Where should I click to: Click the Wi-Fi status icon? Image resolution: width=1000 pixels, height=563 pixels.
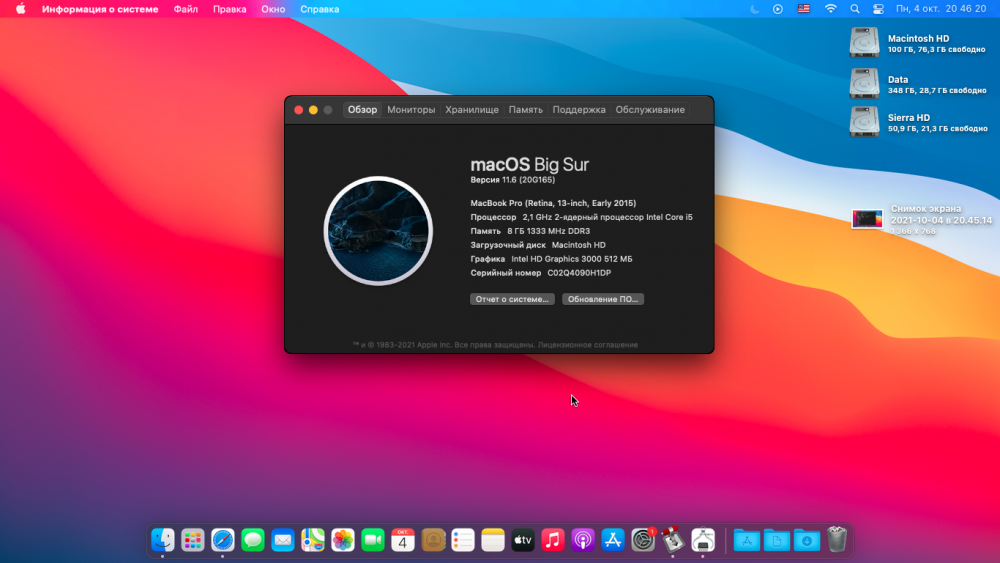pyautogui.click(x=830, y=9)
